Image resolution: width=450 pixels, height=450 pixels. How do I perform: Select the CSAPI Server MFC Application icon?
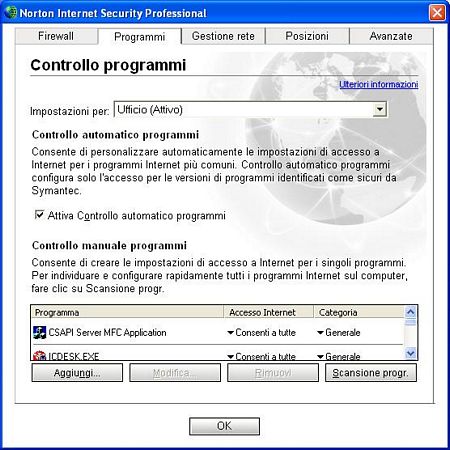point(40,333)
